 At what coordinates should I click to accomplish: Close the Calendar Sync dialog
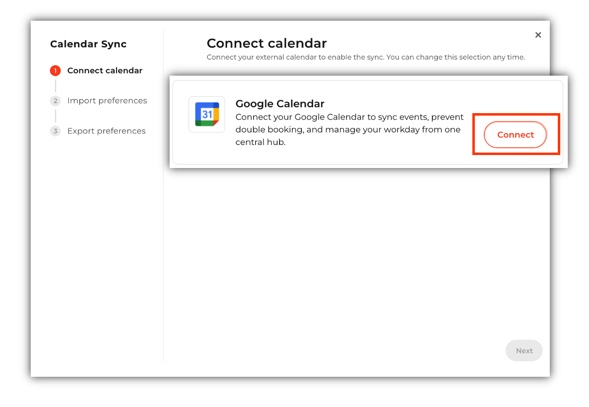(x=538, y=35)
